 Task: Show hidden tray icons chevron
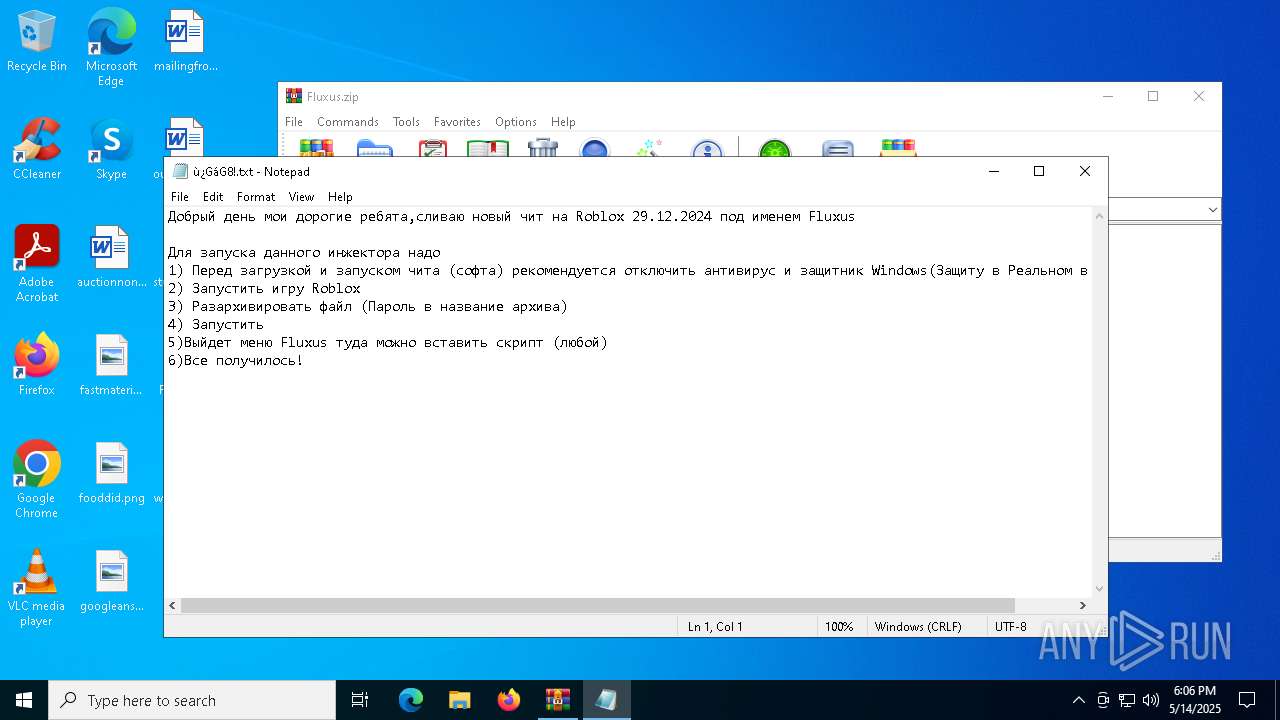(1078, 700)
